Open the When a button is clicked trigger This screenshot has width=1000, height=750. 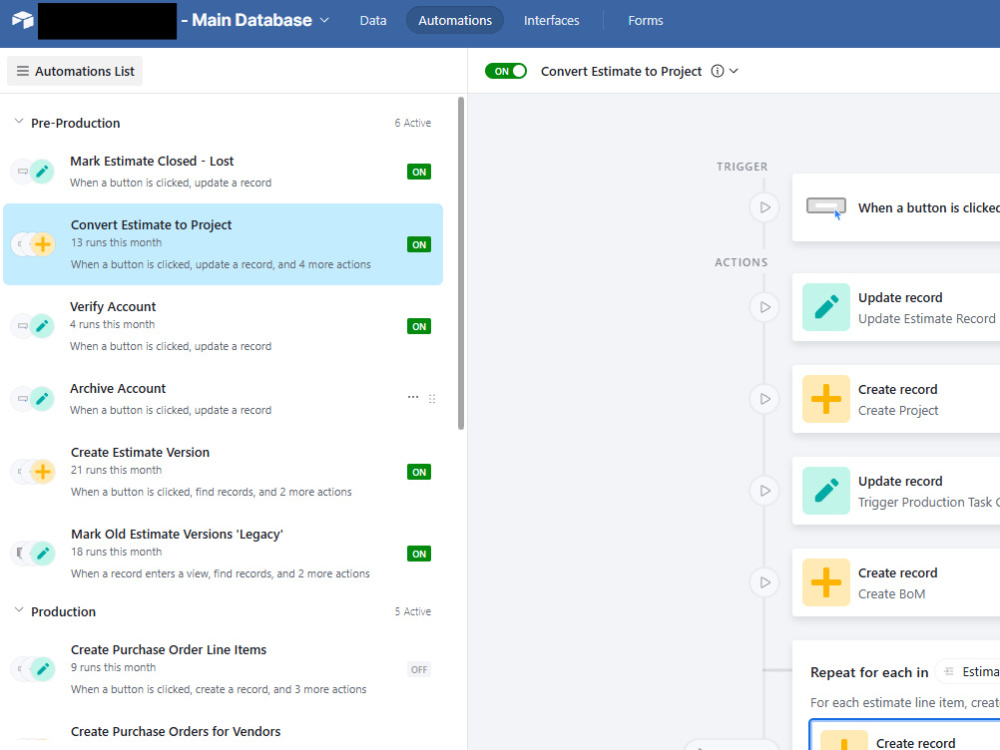point(896,207)
